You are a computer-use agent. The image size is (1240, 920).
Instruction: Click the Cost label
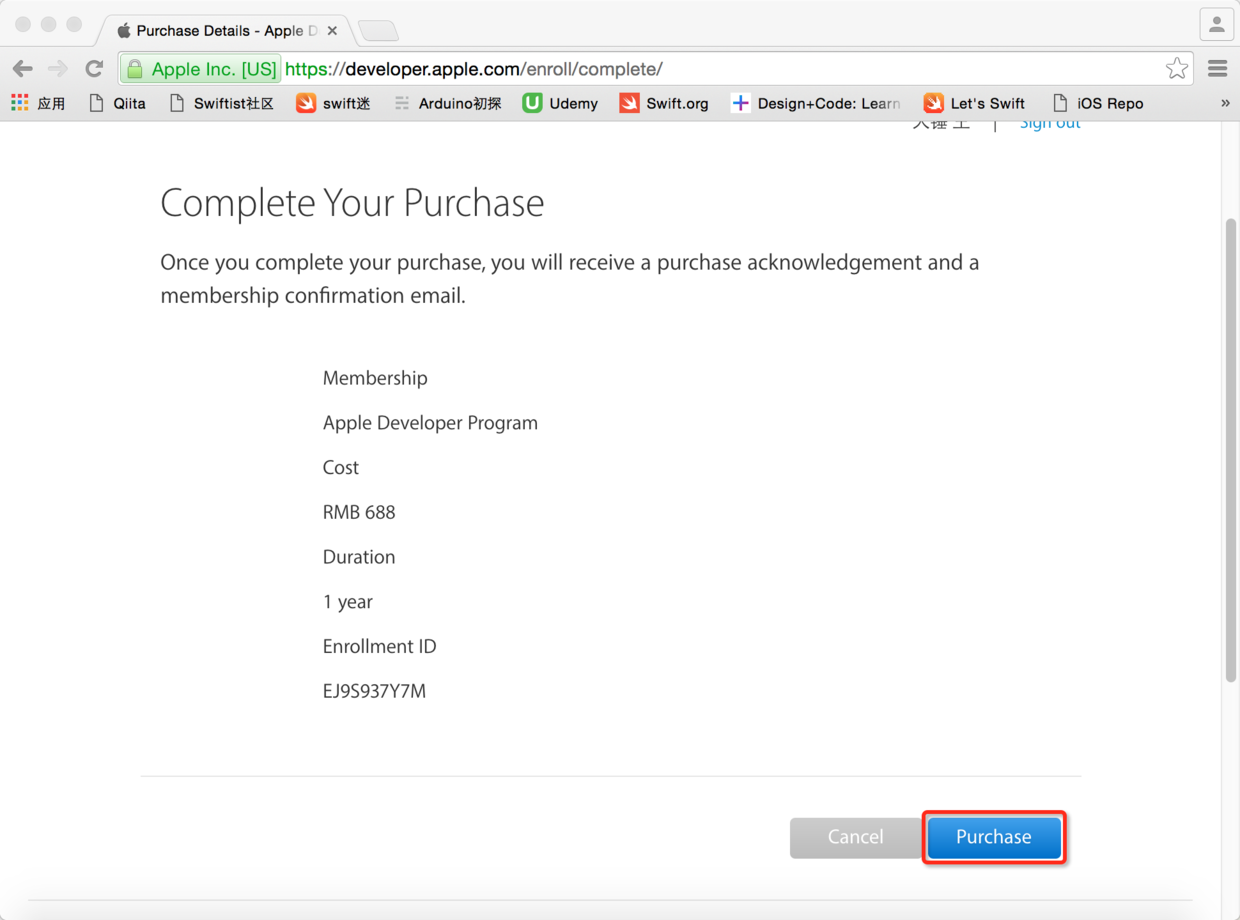(x=341, y=467)
